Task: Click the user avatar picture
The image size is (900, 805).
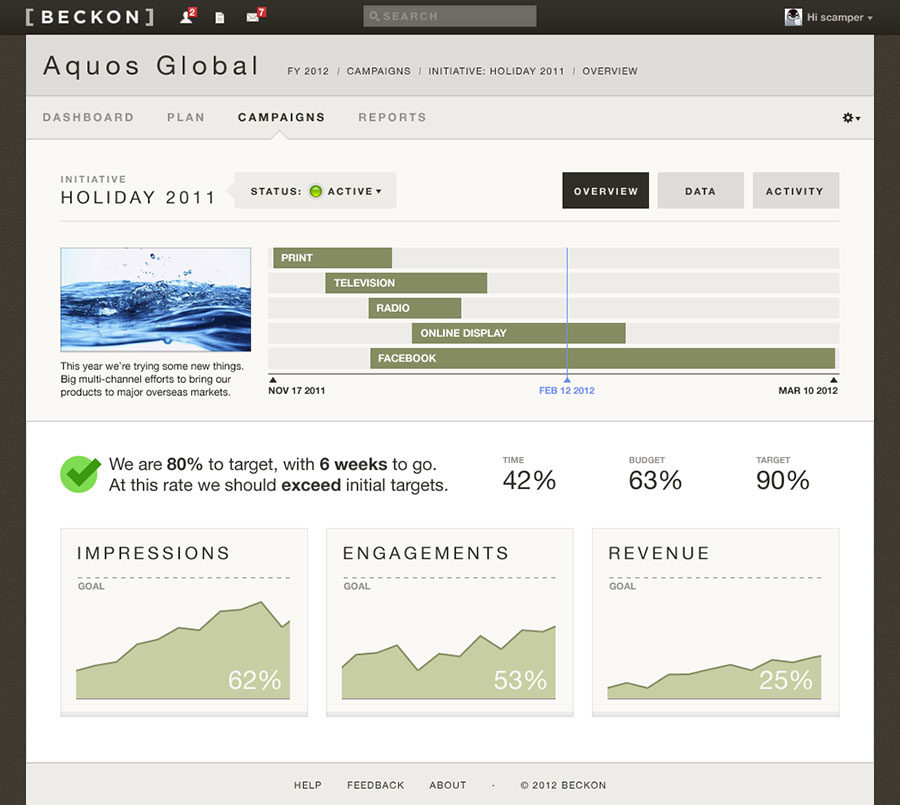Action: coord(793,17)
